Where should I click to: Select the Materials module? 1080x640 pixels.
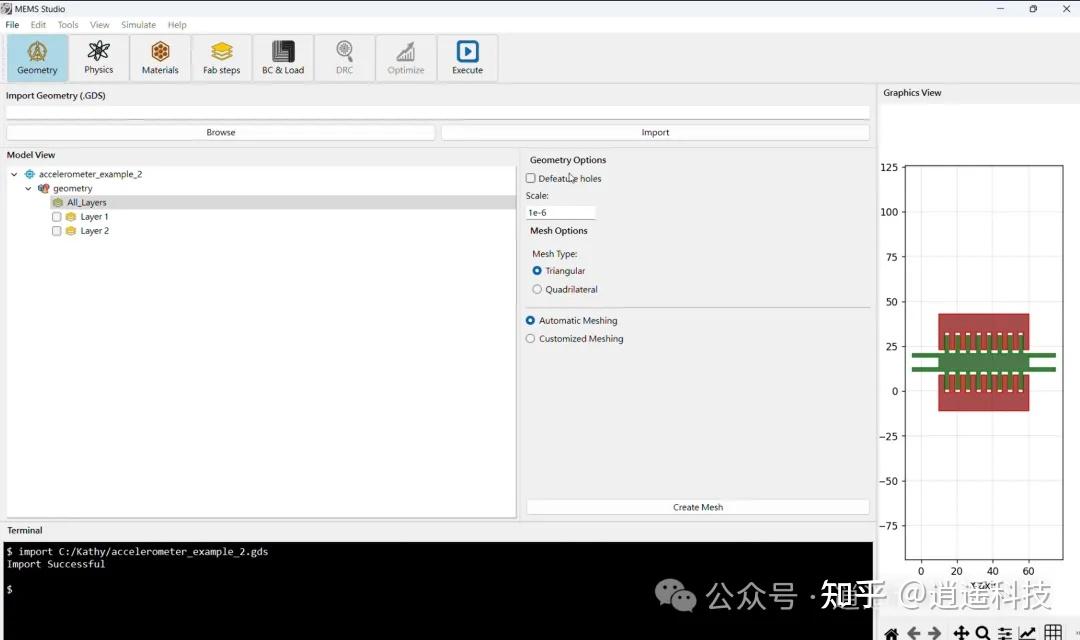160,57
